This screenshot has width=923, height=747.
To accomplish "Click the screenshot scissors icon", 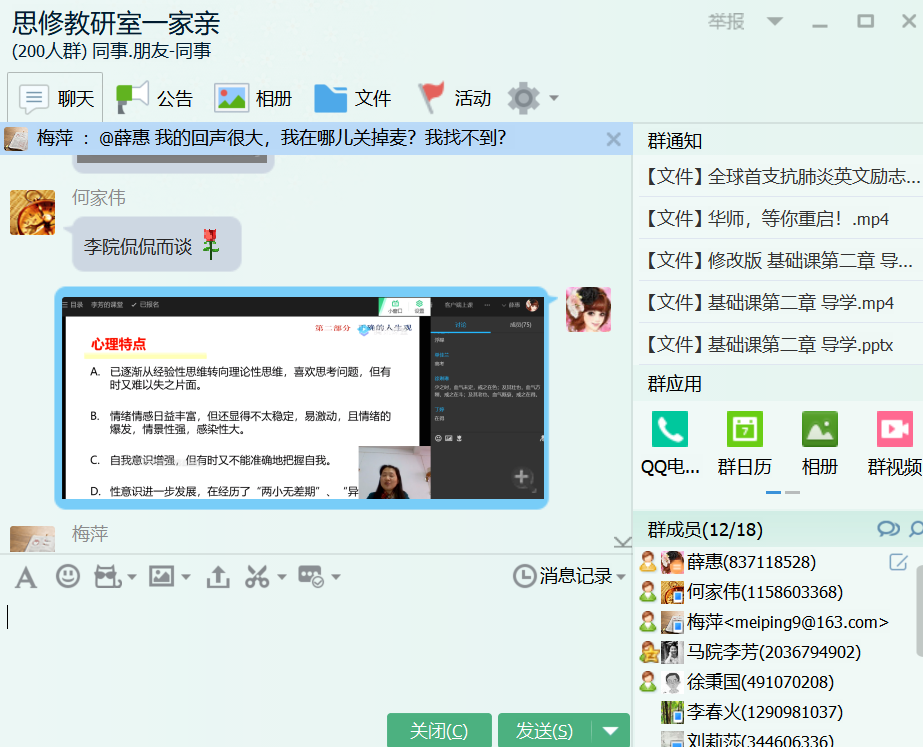I will tap(257, 576).
